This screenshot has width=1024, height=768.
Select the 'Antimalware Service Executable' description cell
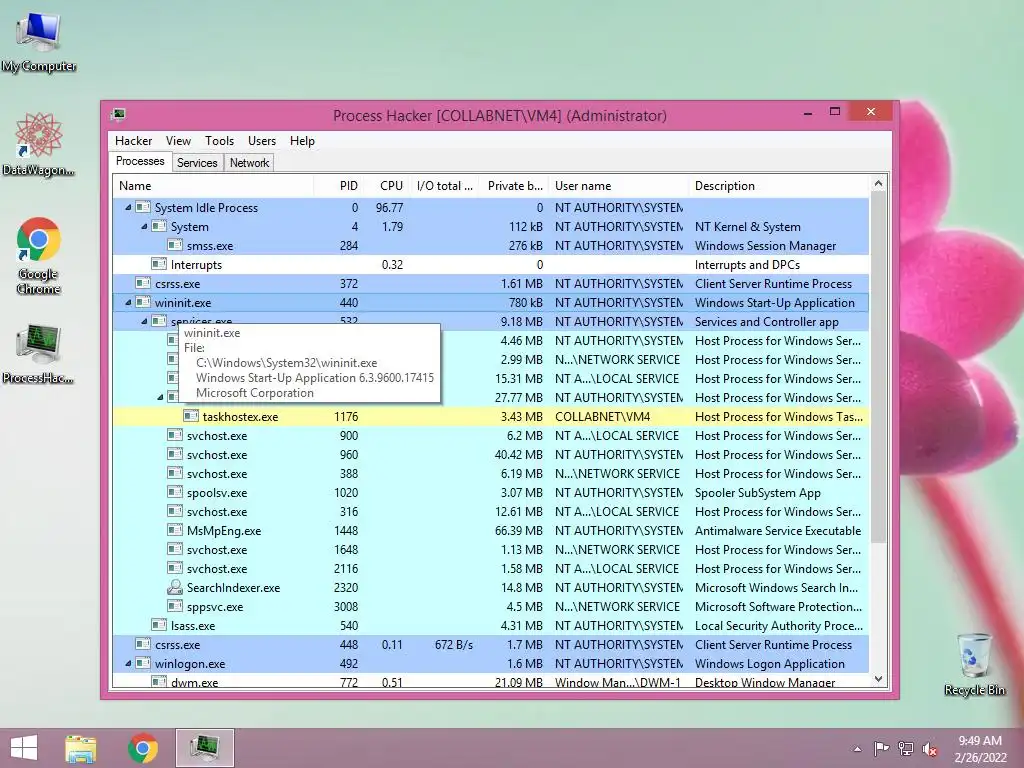pyautogui.click(x=778, y=530)
